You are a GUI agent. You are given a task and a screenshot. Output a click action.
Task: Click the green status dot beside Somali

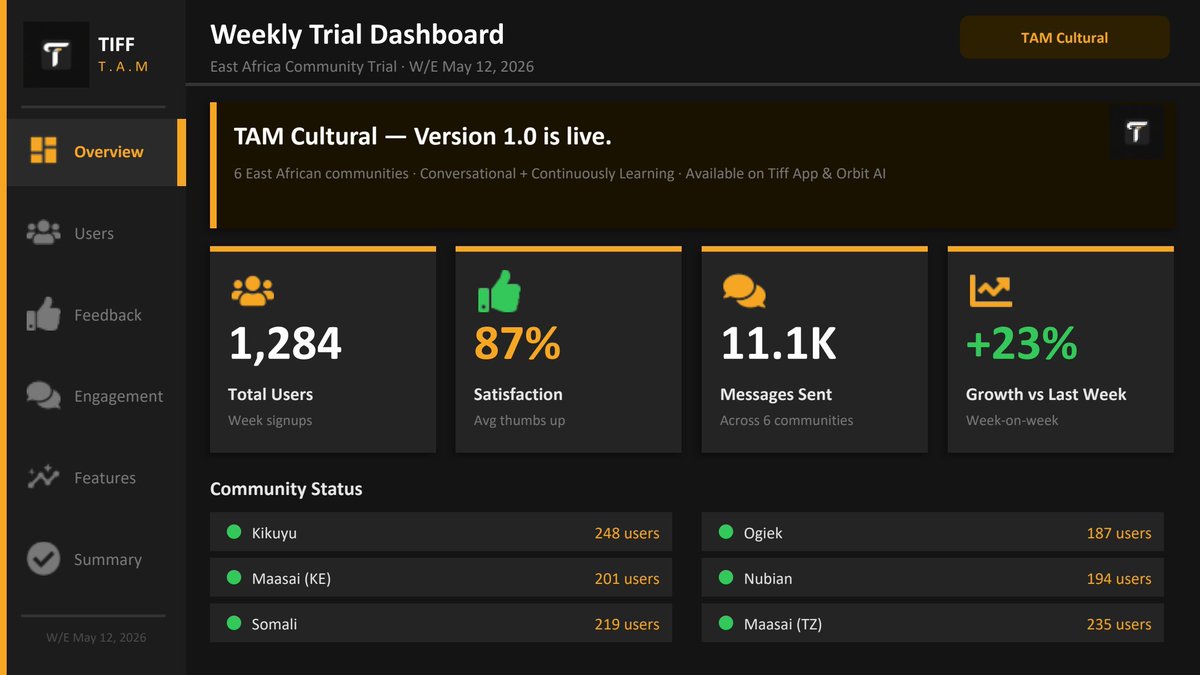pos(234,623)
